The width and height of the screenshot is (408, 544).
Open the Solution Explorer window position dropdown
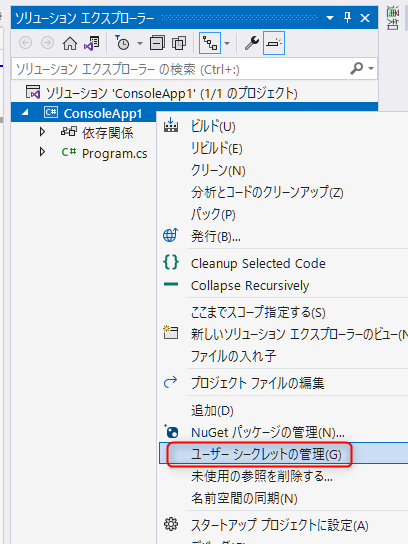[x=330, y=18]
